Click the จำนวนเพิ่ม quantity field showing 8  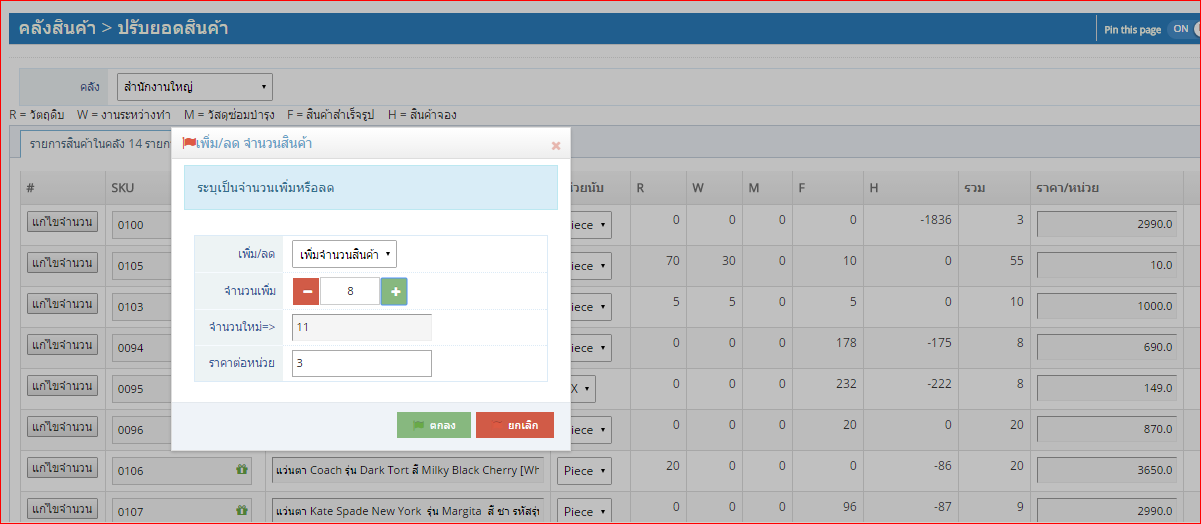(x=350, y=291)
